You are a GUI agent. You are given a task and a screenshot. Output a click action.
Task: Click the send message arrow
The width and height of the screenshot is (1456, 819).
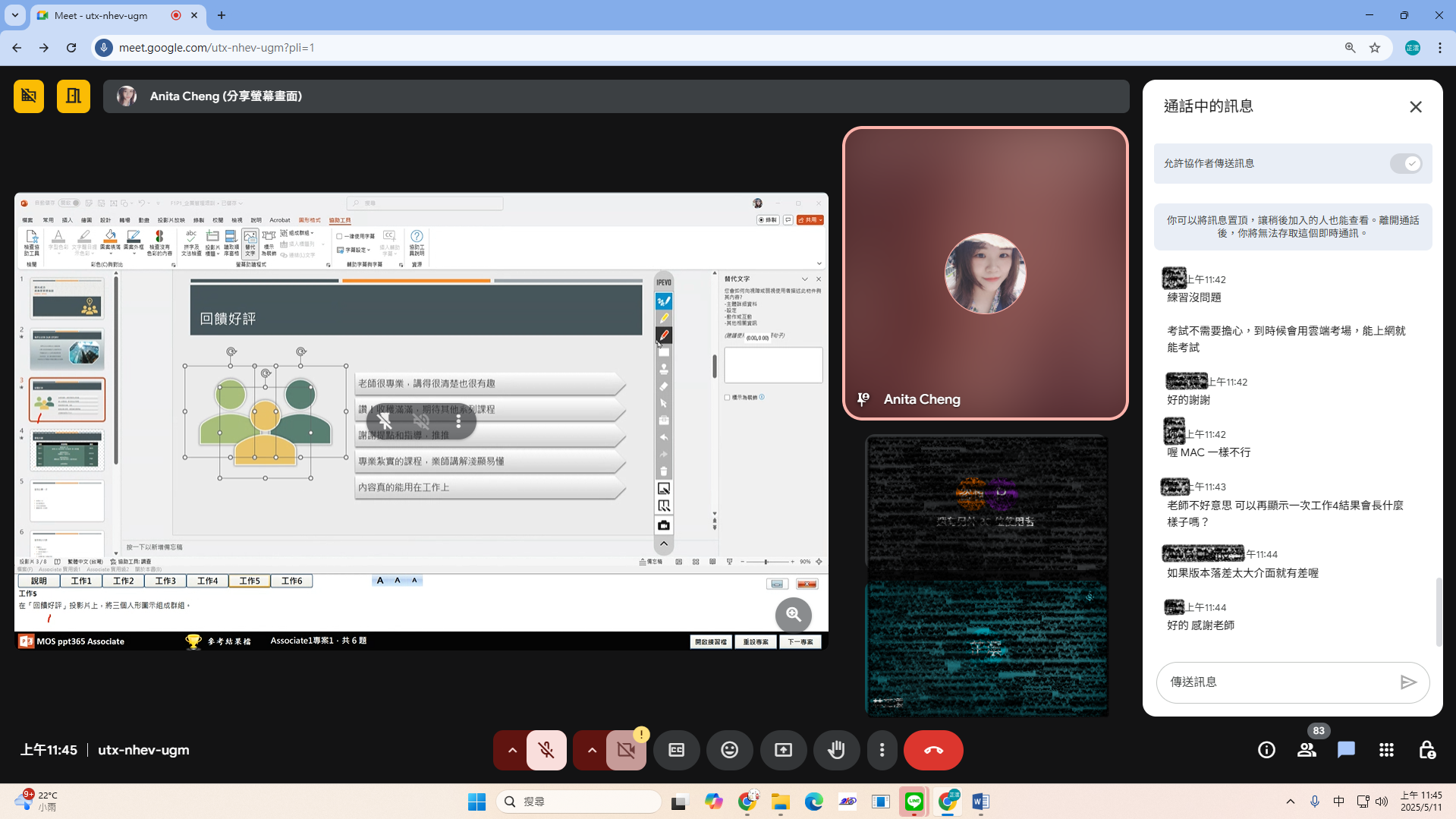(1408, 682)
